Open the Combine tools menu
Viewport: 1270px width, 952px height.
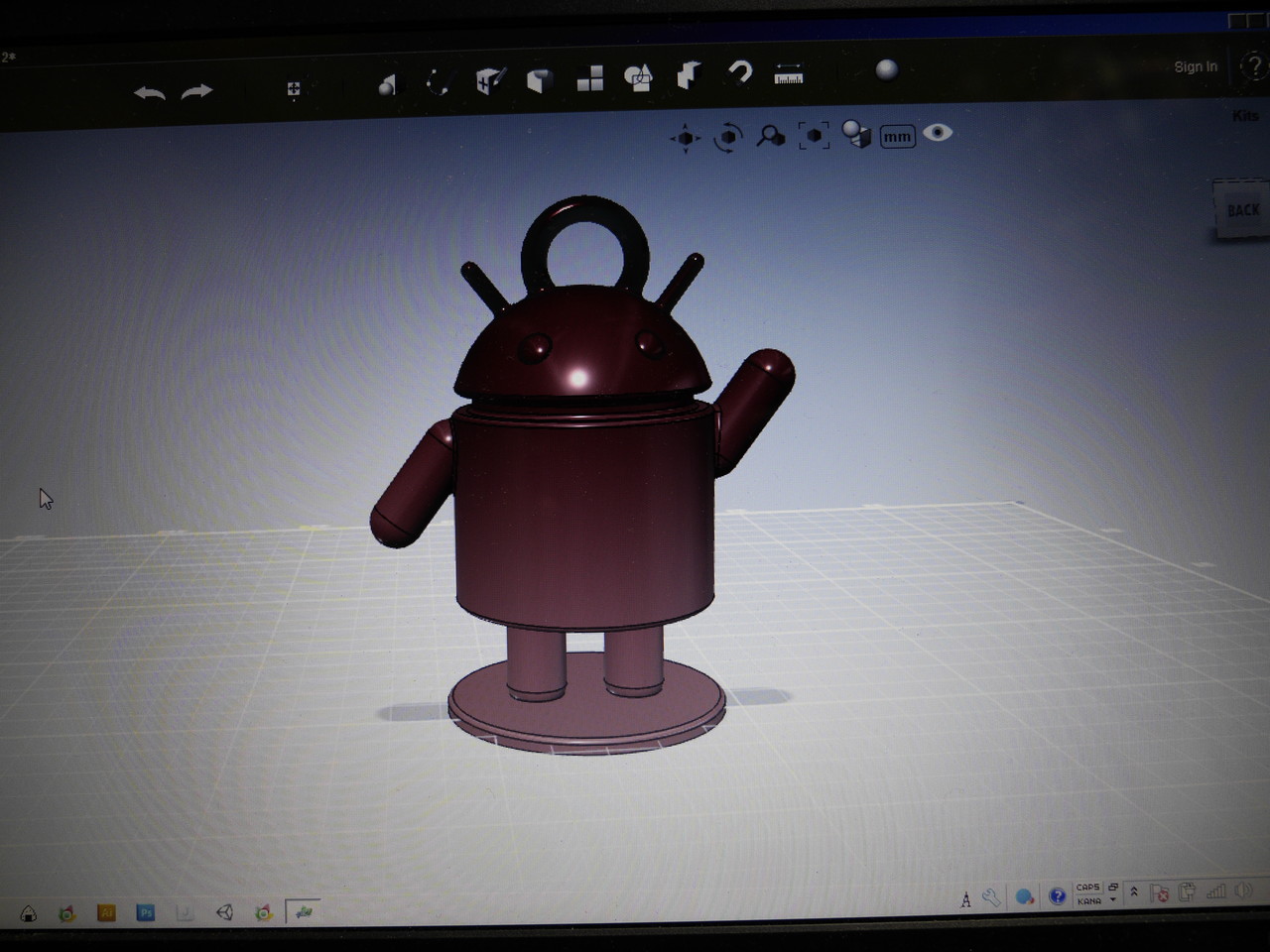click(x=689, y=75)
